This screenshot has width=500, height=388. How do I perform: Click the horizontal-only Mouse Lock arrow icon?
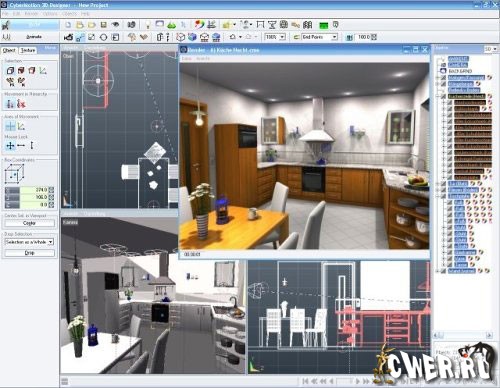click(21, 146)
